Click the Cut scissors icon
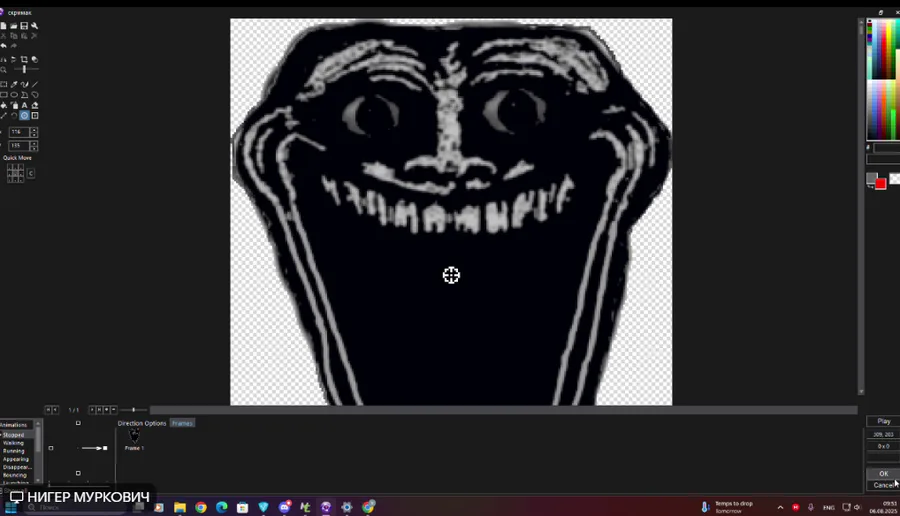Image resolution: width=900 pixels, height=516 pixels. [x=3, y=36]
